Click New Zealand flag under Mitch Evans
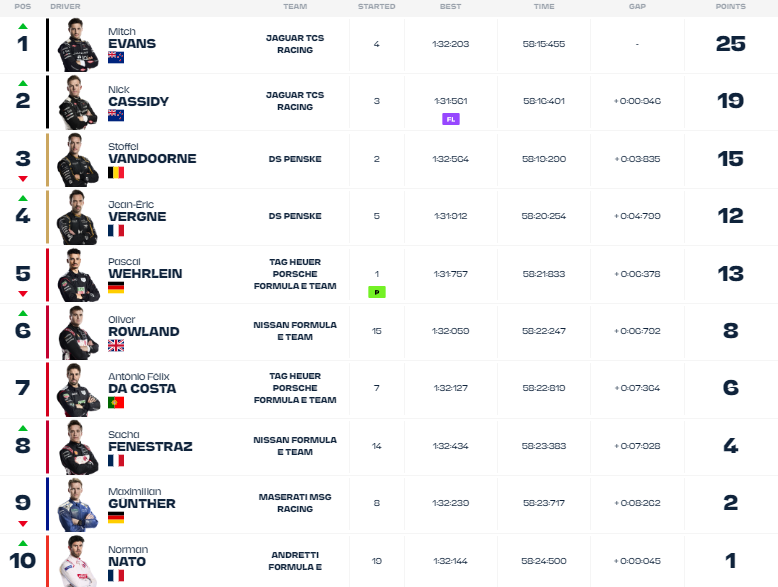 point(116,58)
